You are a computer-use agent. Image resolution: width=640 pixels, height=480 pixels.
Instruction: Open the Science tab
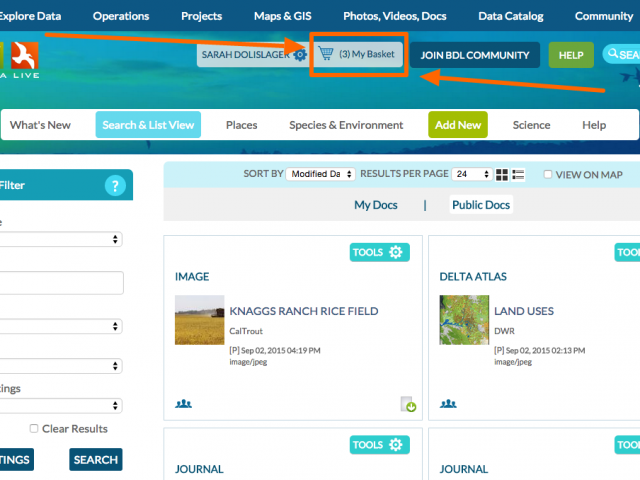pyautogui.click(x=531, y=125)
